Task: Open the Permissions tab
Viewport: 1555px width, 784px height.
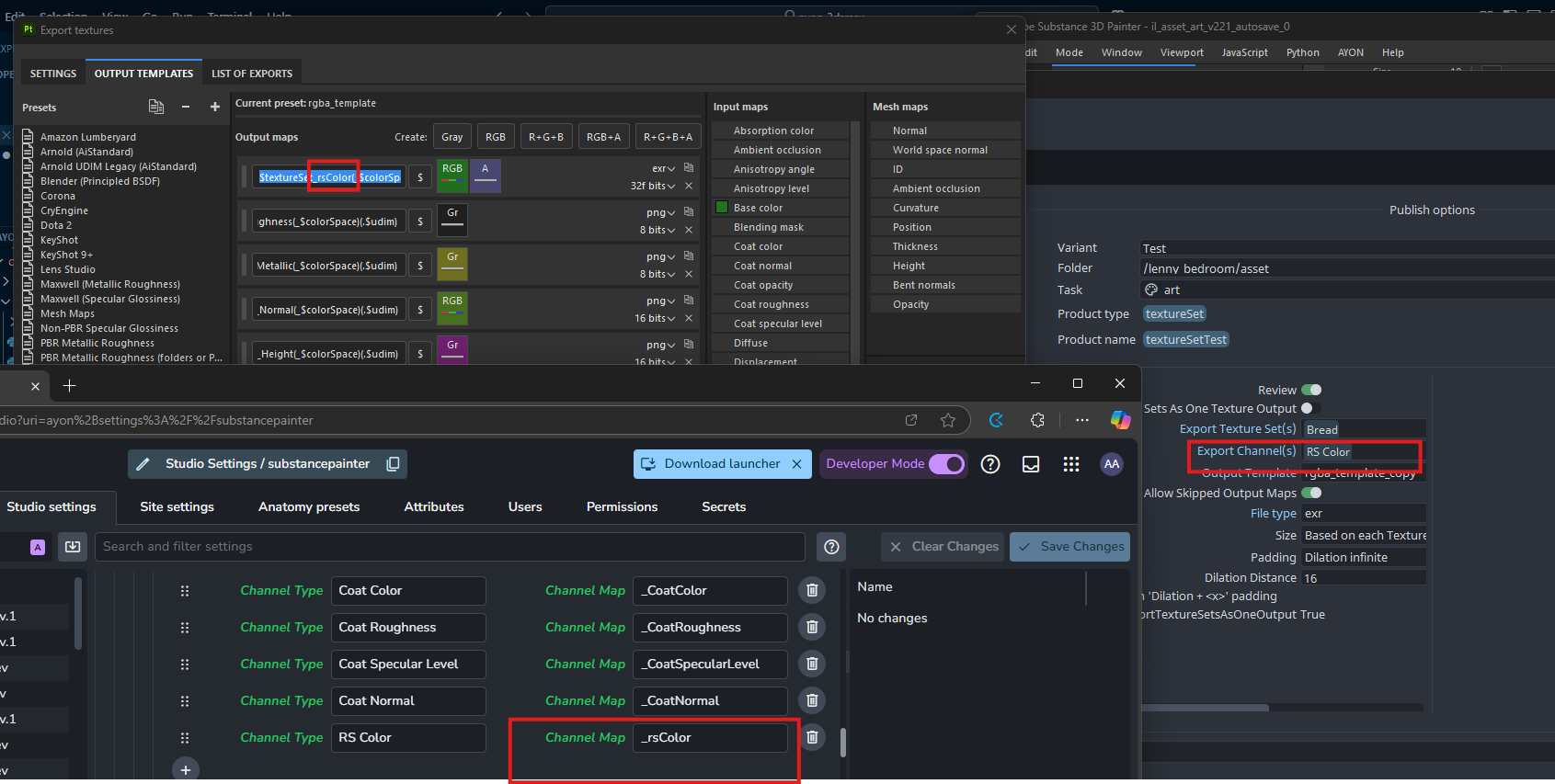Action: pyautogui.click(x=622, y=506)
